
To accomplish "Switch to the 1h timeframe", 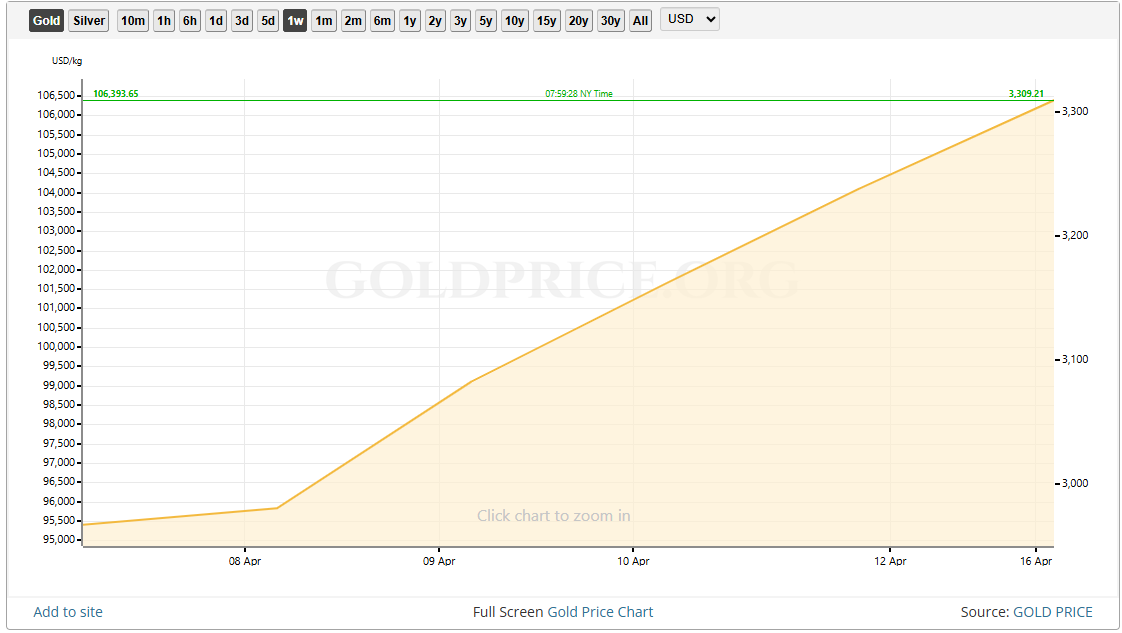I will click(x=163, y=19).
